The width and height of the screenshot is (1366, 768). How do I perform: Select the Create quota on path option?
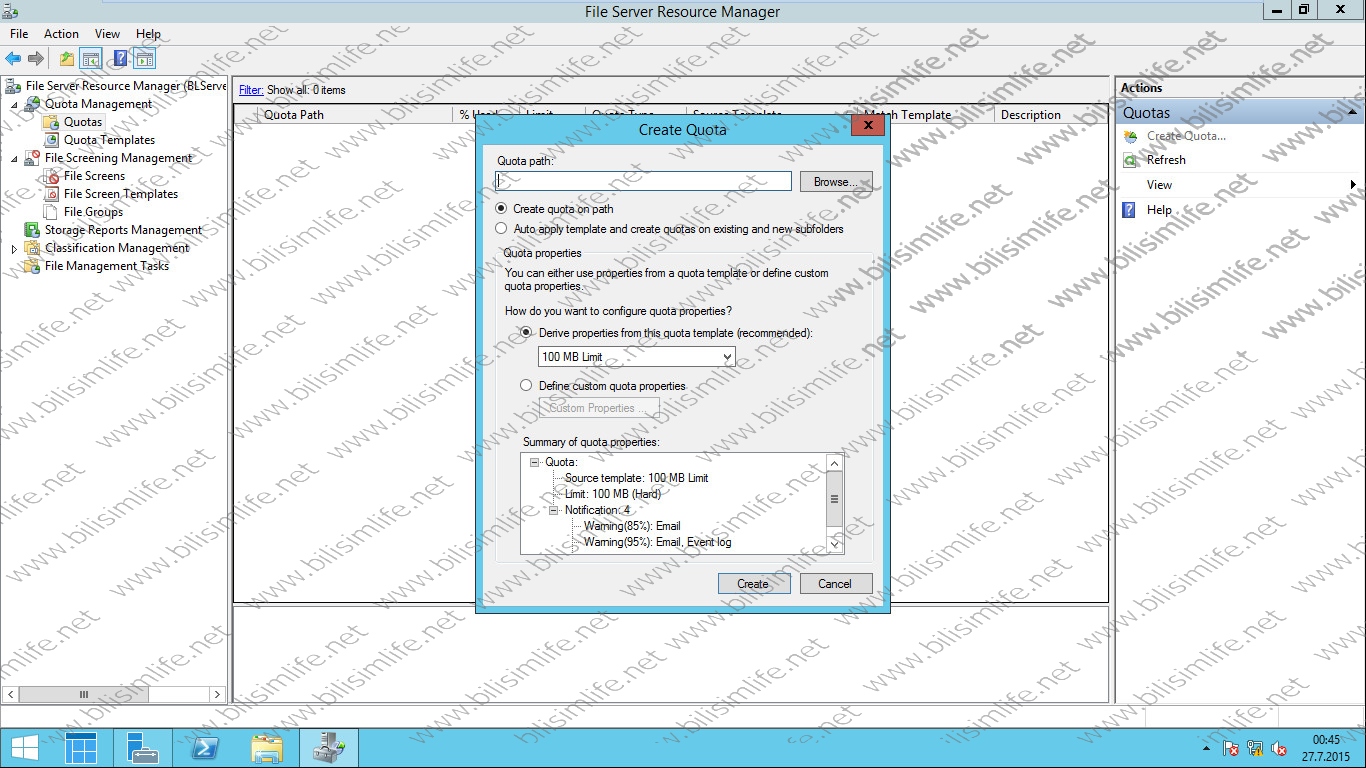tap(502, 209)
